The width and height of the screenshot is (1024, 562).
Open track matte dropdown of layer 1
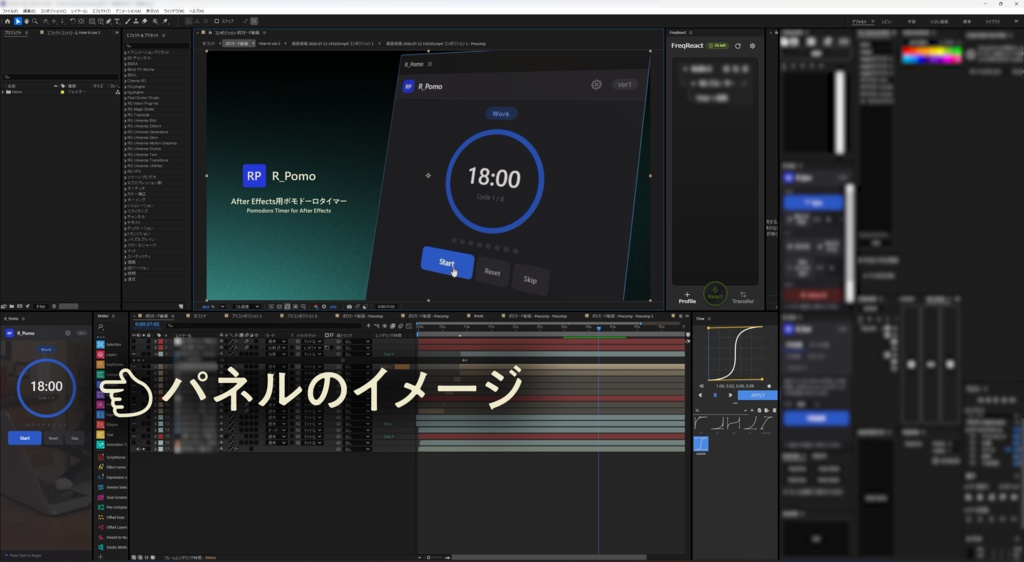point(312,341)
